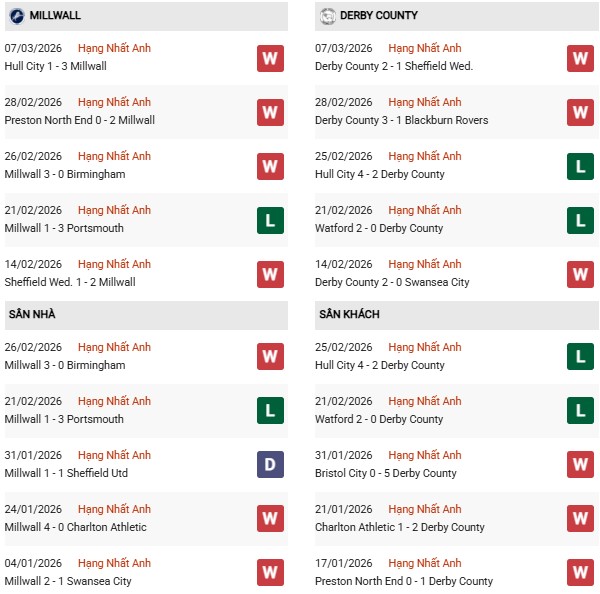
Task: Open the Preston North End 0-2 Millwall match
Action: [79, 120]
